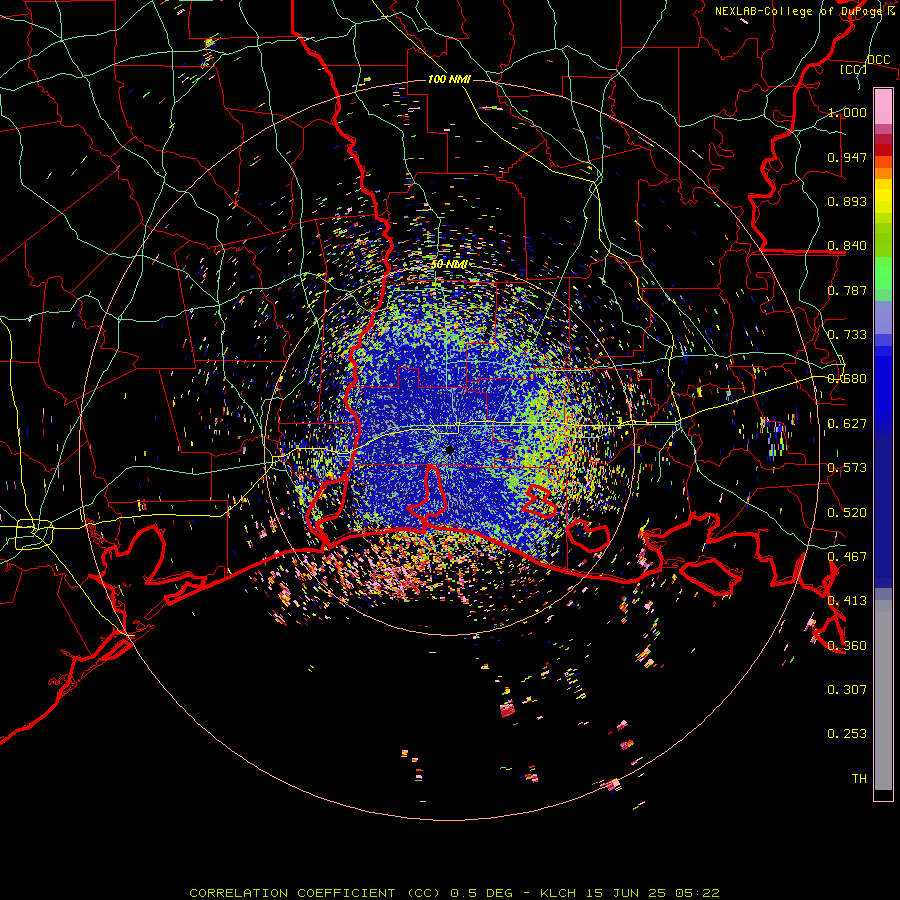Click the Correlation Coefficient KLCH caption

click(454, 893)
